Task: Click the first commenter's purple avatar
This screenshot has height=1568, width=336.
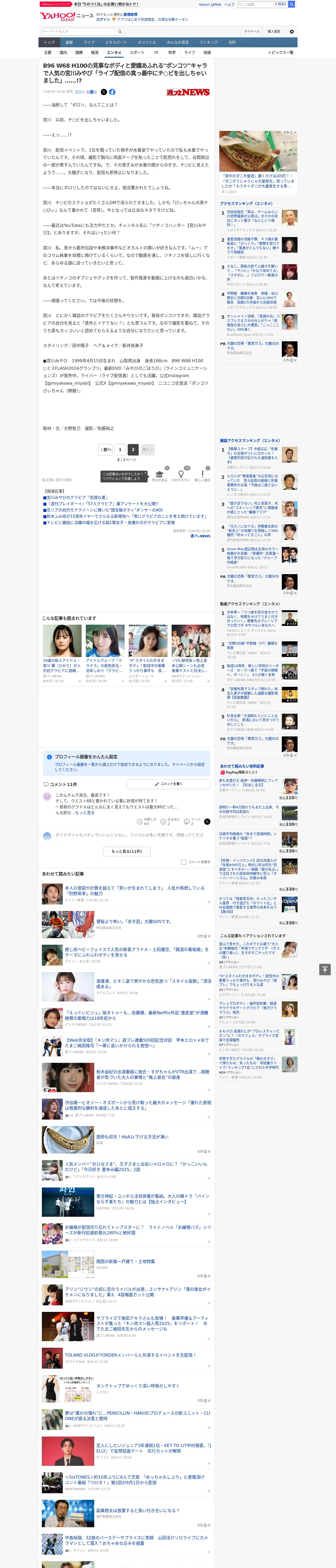Action: [x=47, y=796]
